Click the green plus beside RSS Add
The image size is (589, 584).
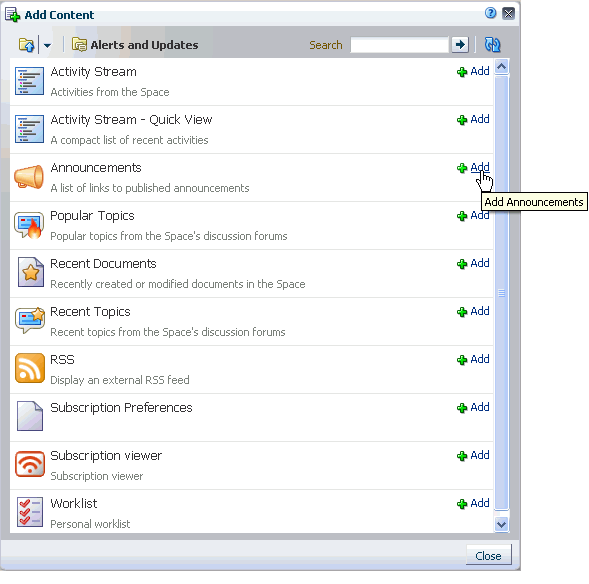click(462, 360)
